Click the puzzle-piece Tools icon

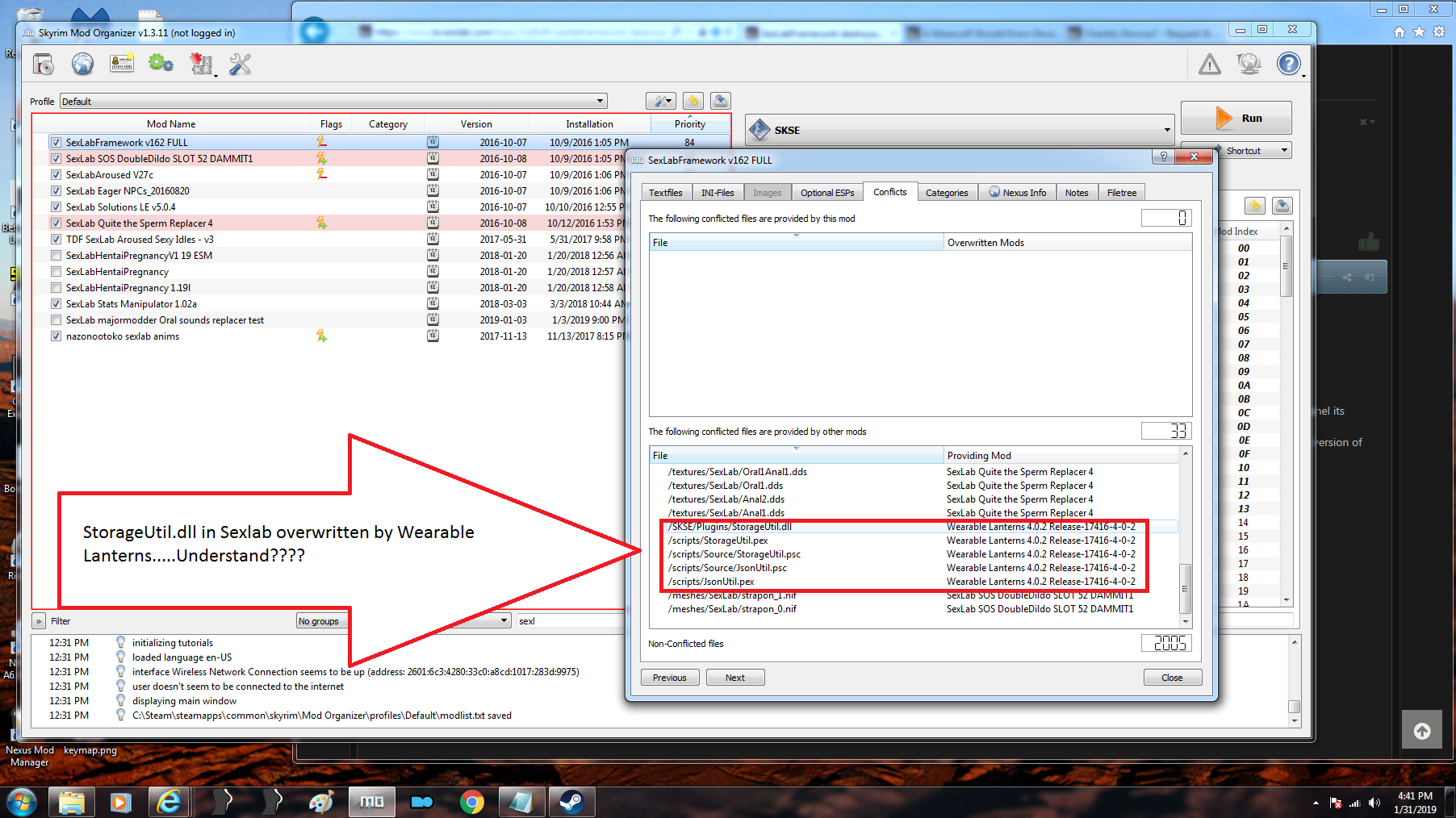201,64
